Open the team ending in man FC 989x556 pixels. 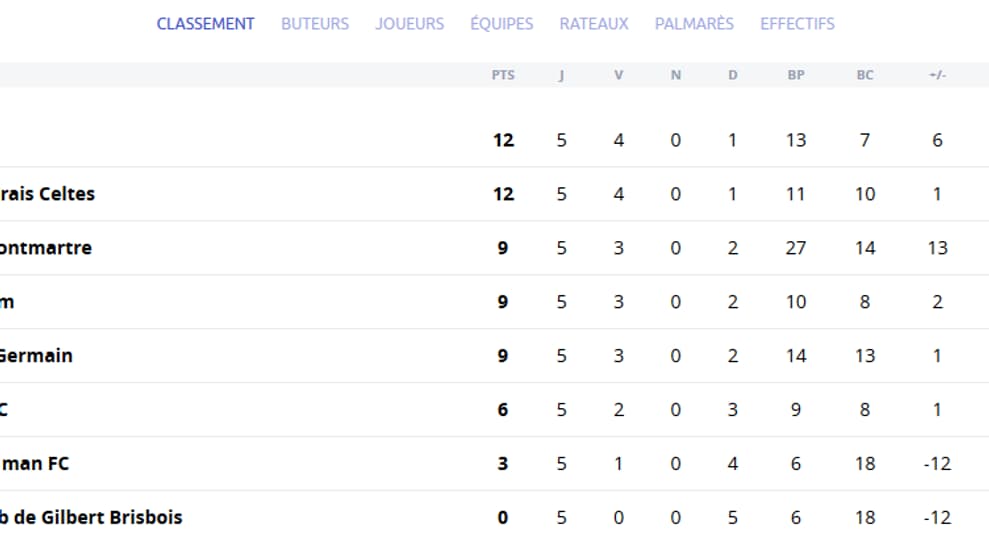click(35, 463)
